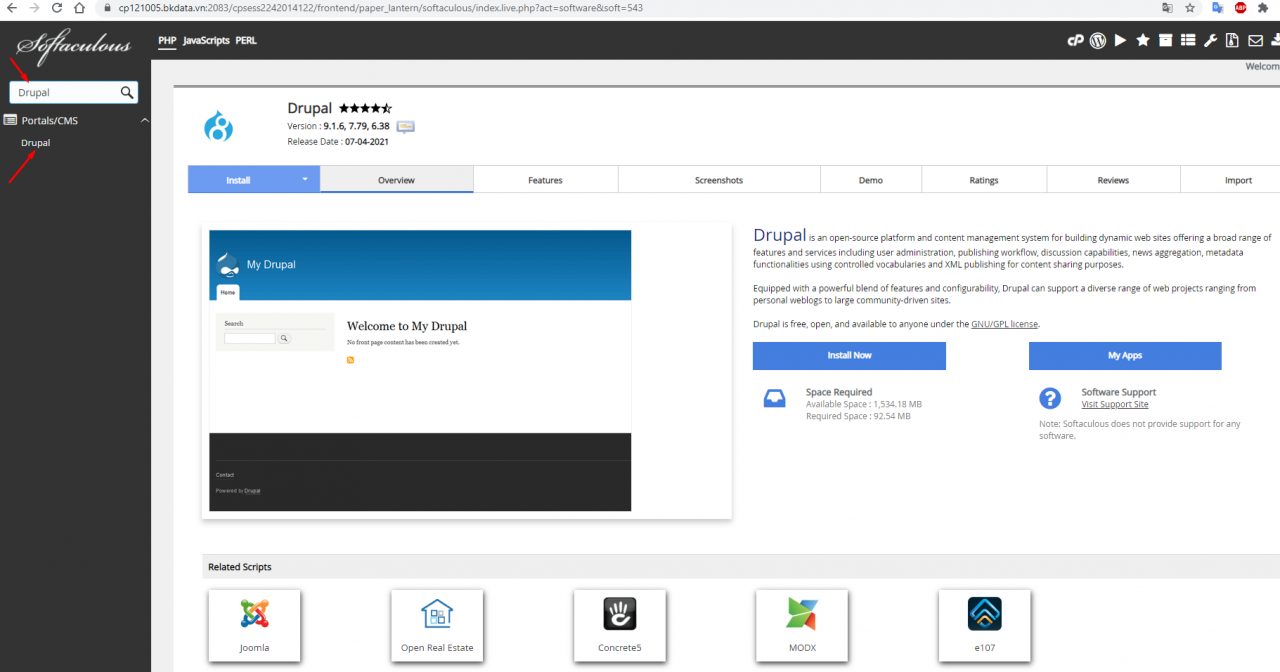Viewport: 1280px width, 672px height.
Task: Collapse the Portals/CMS category
Action: (x=144, y=120)
